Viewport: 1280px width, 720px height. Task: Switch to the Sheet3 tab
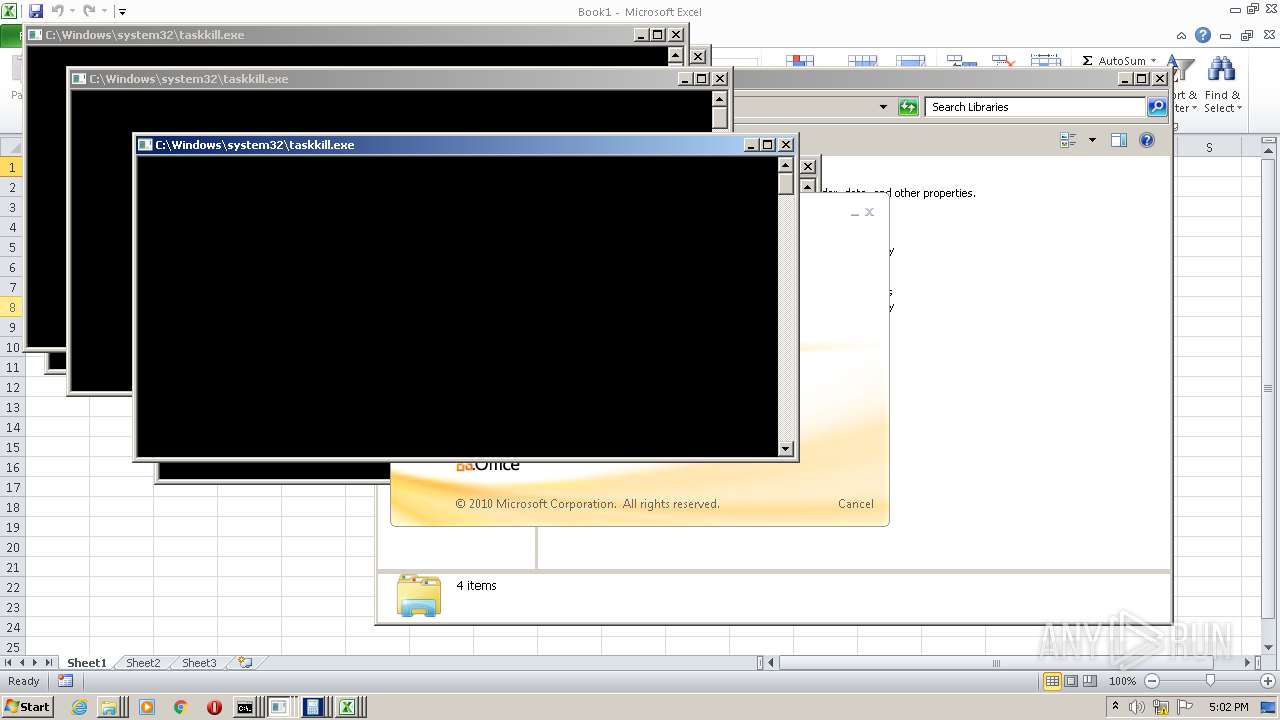pyautogui.click(x=199, y=663)
